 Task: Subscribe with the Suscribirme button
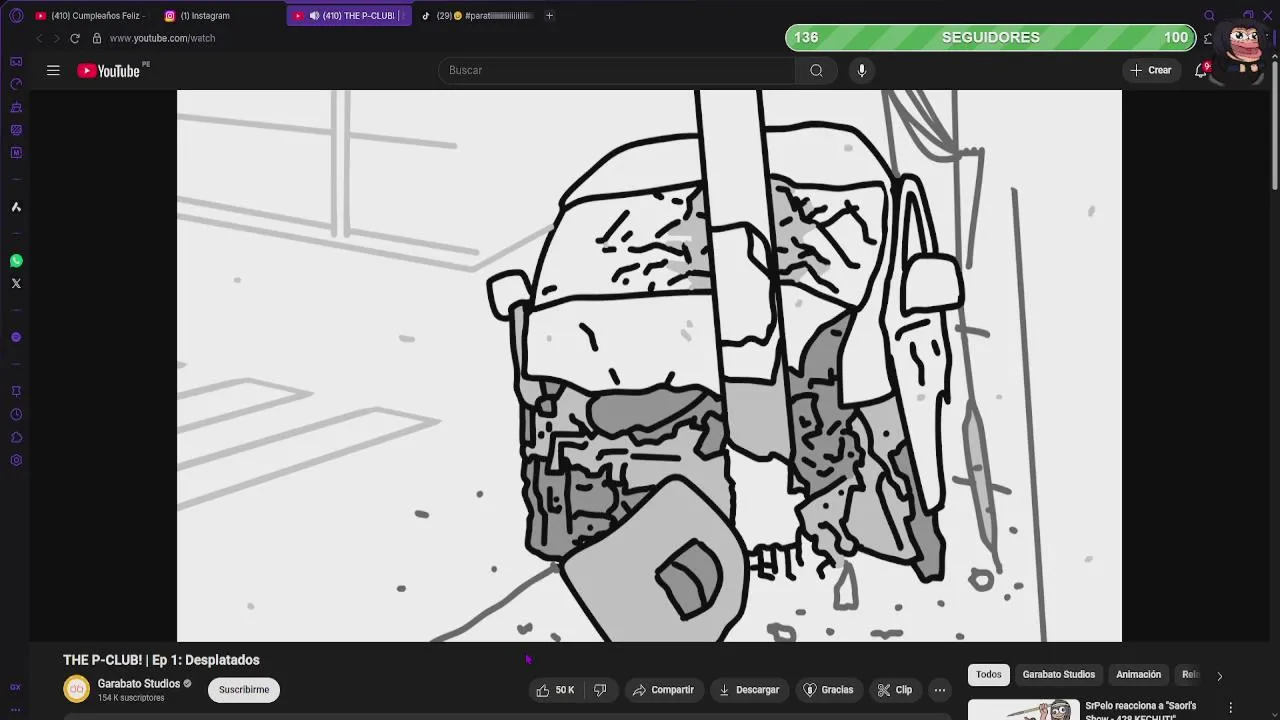point(244,690)
